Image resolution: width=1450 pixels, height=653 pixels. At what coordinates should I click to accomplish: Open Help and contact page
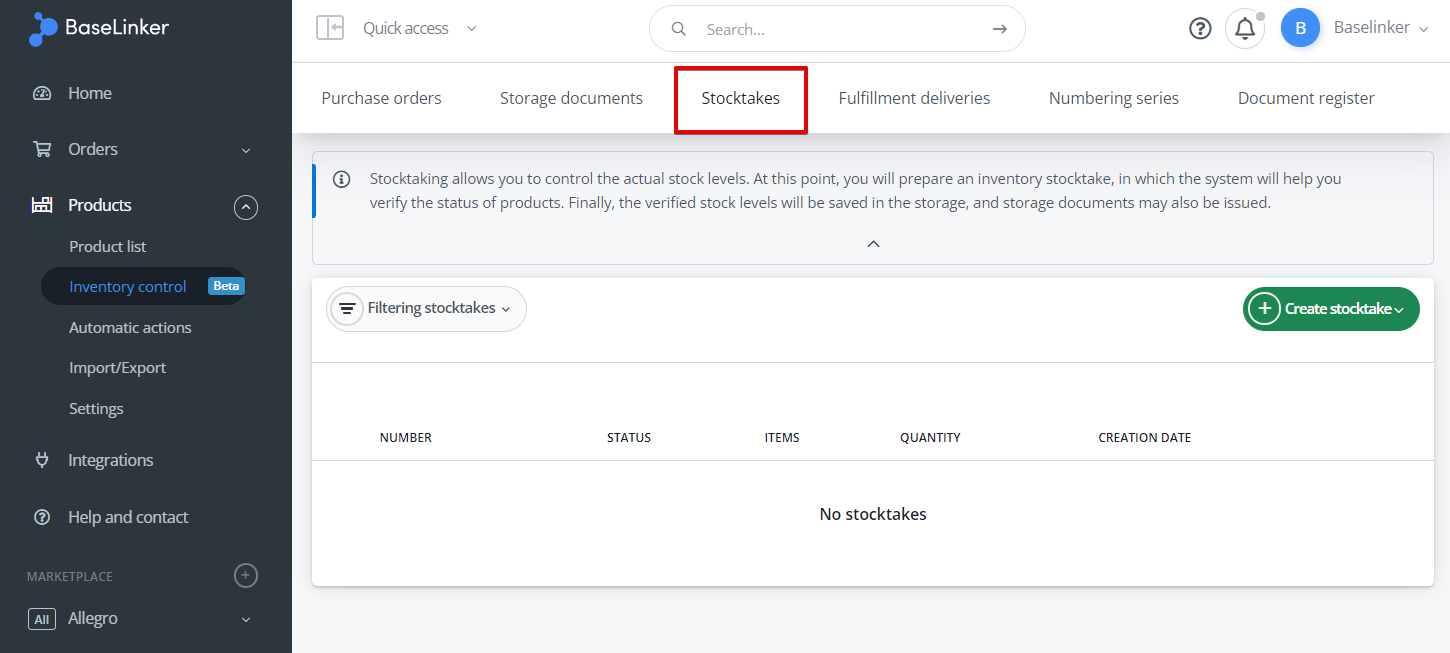(128, 517)
